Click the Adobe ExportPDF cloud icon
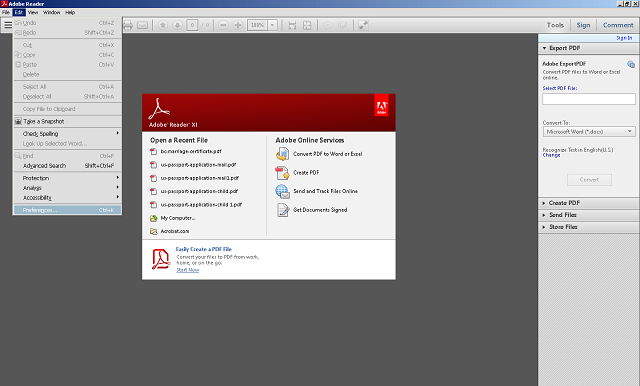The image size is (640, 386). 631,64
